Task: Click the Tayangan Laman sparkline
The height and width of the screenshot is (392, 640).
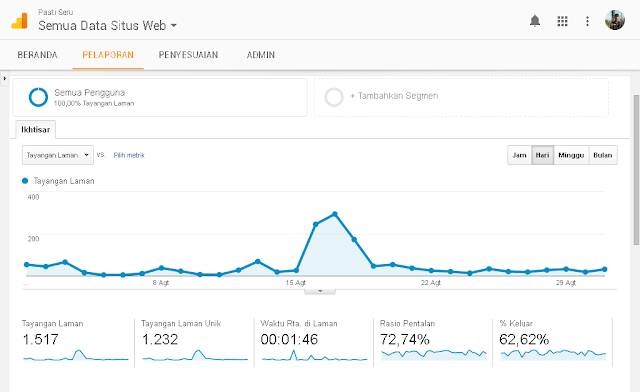Action: point(76,355)
